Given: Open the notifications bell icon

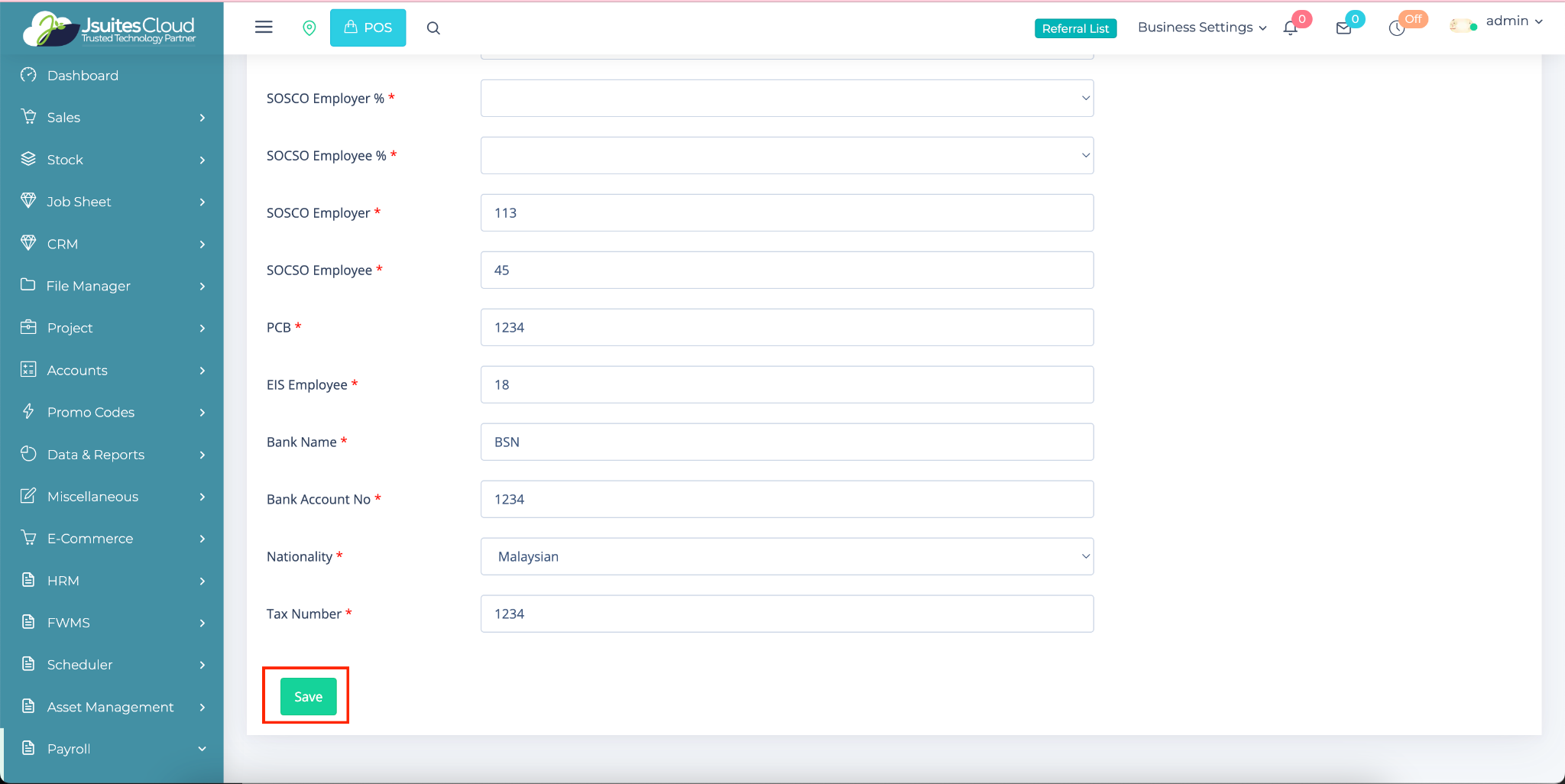Looking at the screenshot, I should tap(1291, 28).
